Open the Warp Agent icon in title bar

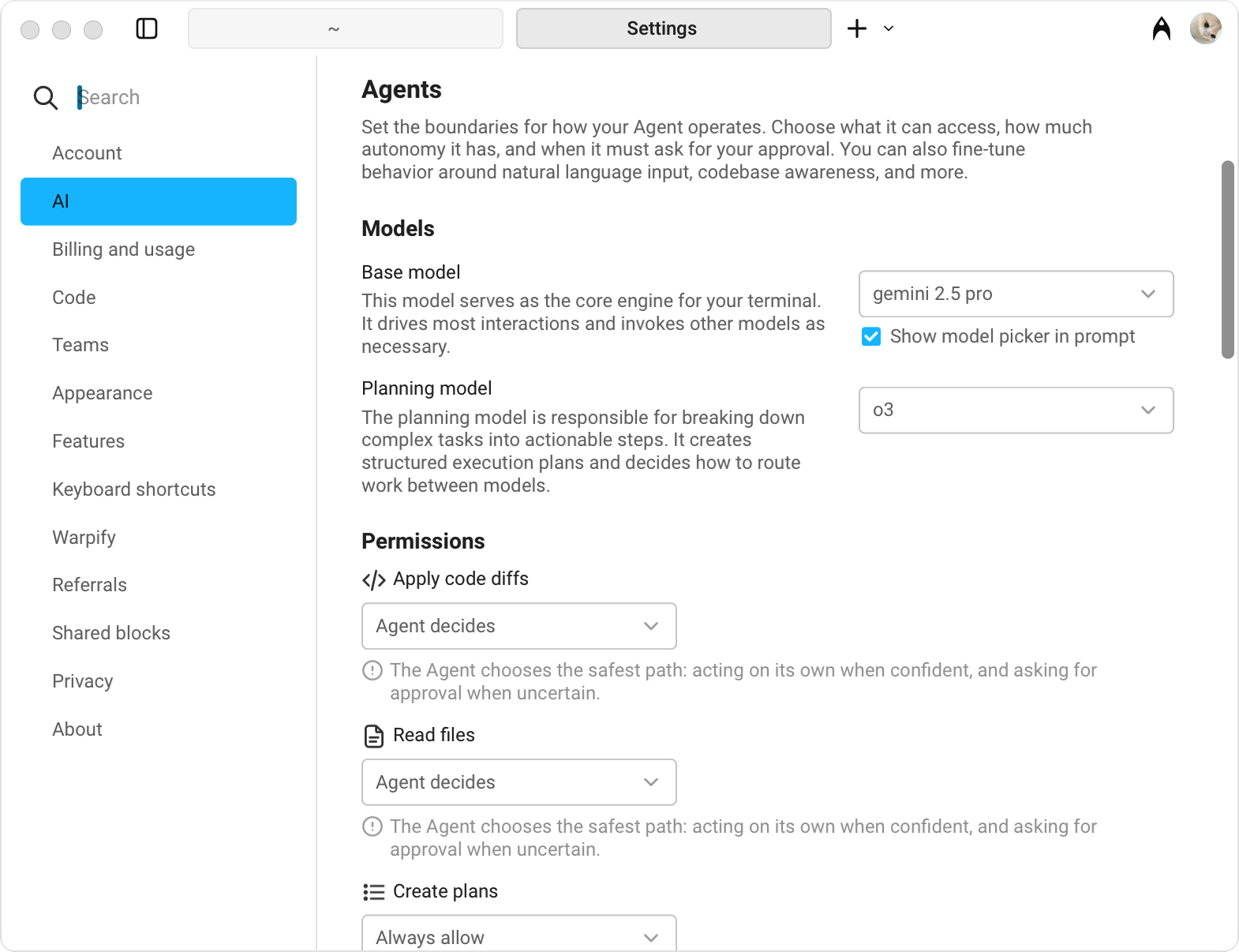1162,29
